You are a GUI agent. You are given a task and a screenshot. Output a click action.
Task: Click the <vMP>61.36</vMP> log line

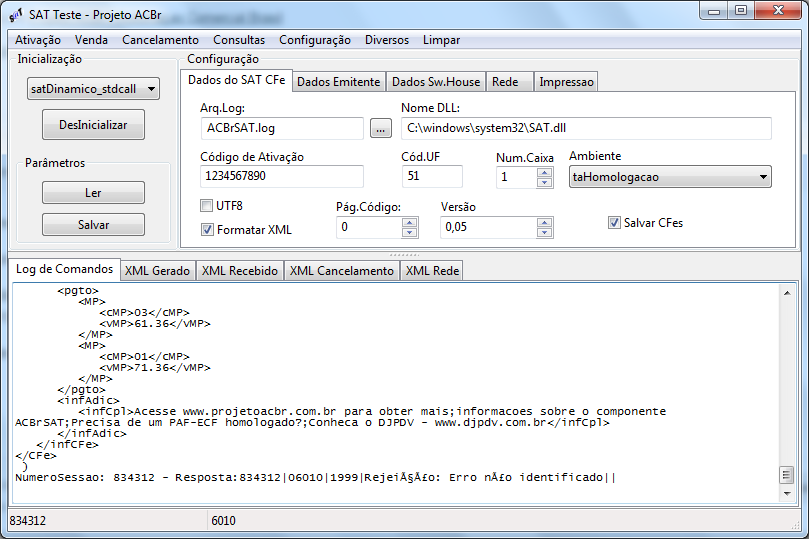coord(155,324)
